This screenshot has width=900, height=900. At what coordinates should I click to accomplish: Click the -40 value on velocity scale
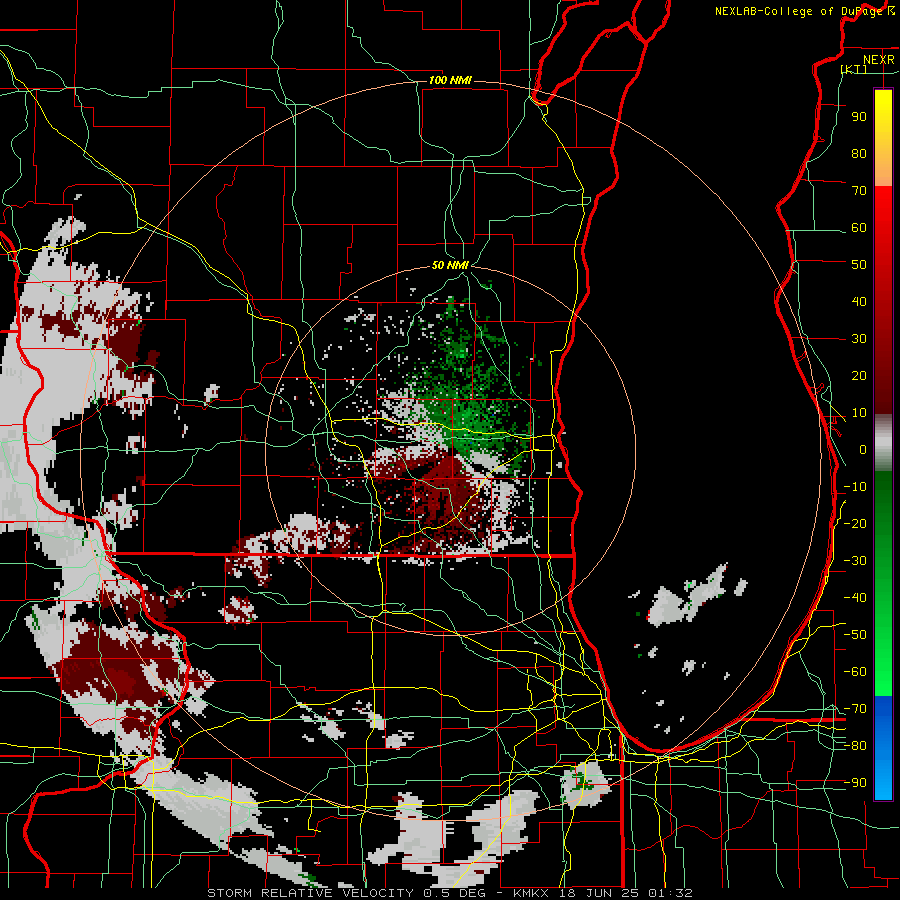[855, 598]
